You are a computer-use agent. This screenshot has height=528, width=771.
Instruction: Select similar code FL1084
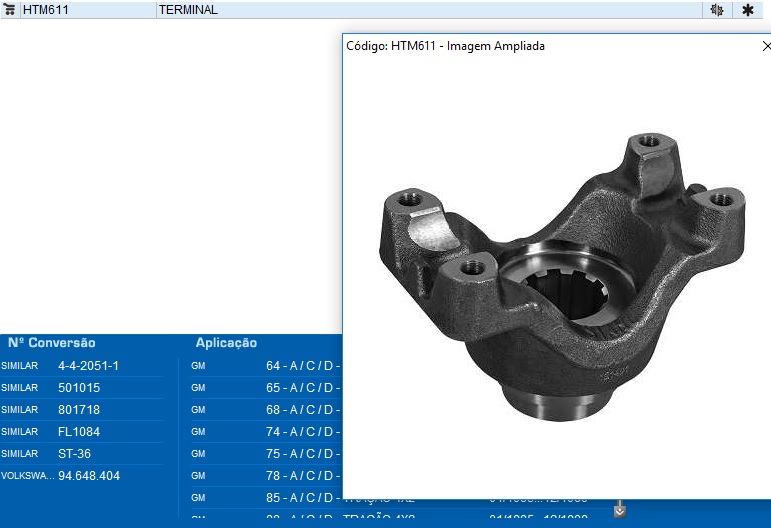[x=79, y=432]
